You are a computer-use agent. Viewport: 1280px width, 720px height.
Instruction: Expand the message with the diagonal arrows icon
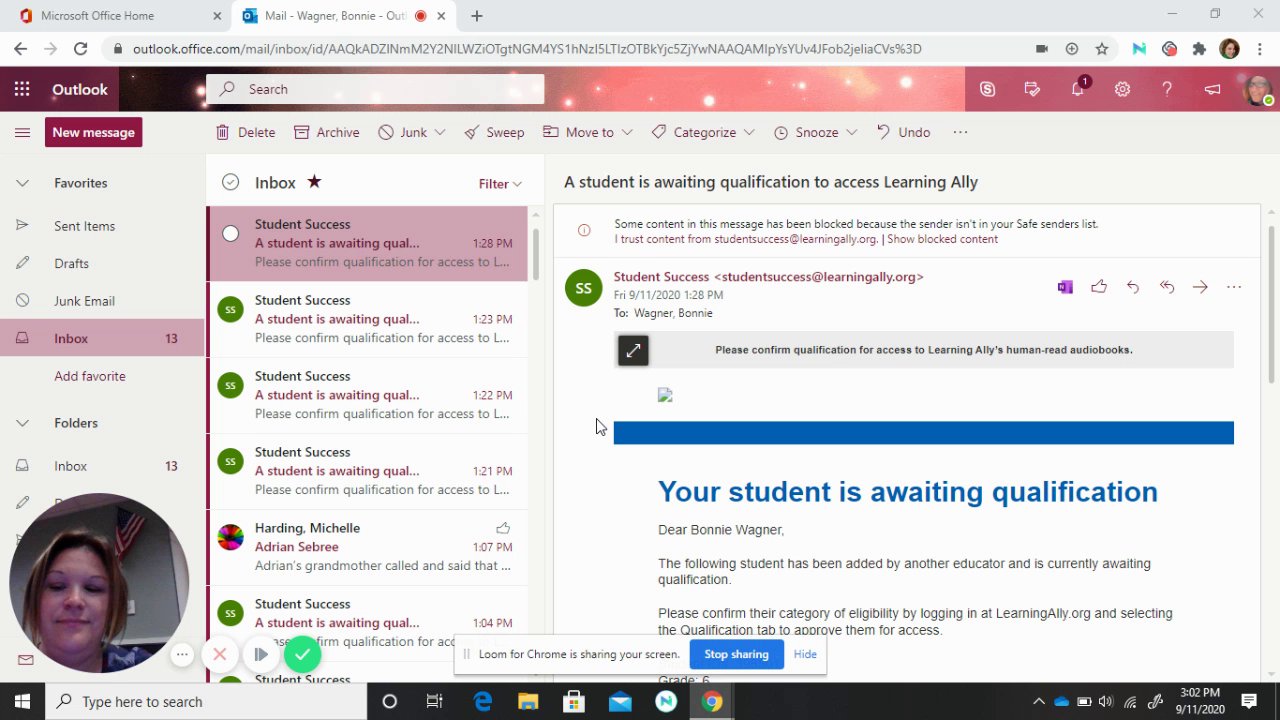point(633,350)
